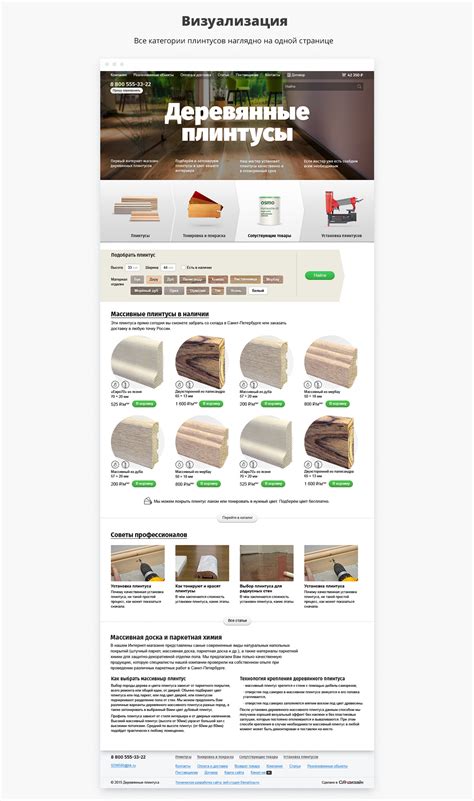Click the Высота input field in filter
The image size is (474, 801).
coord(132,267)
